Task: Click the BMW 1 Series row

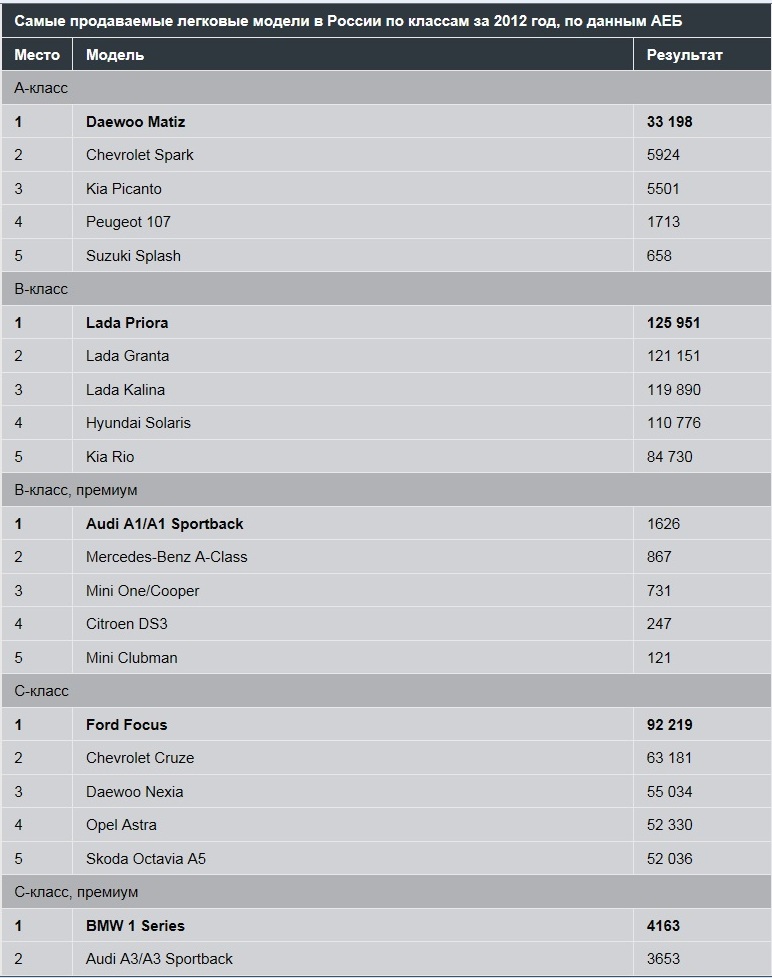Action: (386, 926)
